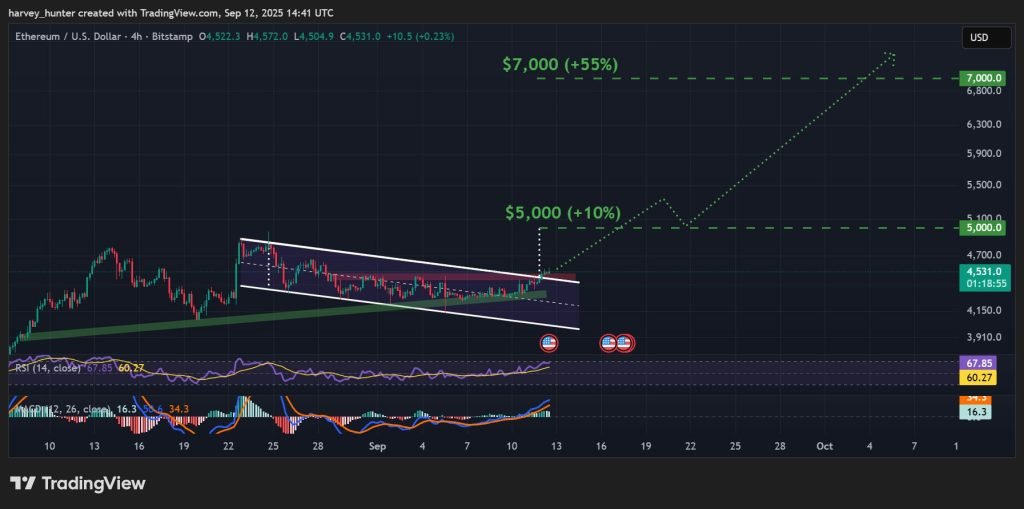Click the $5,000 (+10%) target label

point(562,213)
